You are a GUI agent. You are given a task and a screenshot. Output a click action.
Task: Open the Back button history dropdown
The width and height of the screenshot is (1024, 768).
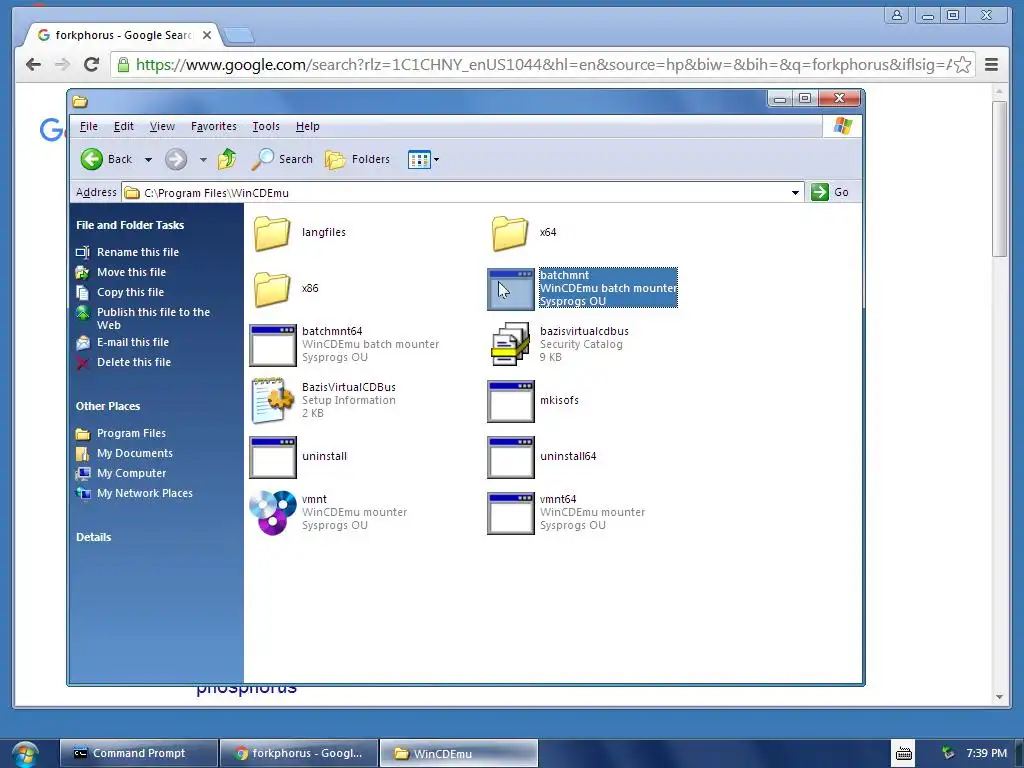148,160
